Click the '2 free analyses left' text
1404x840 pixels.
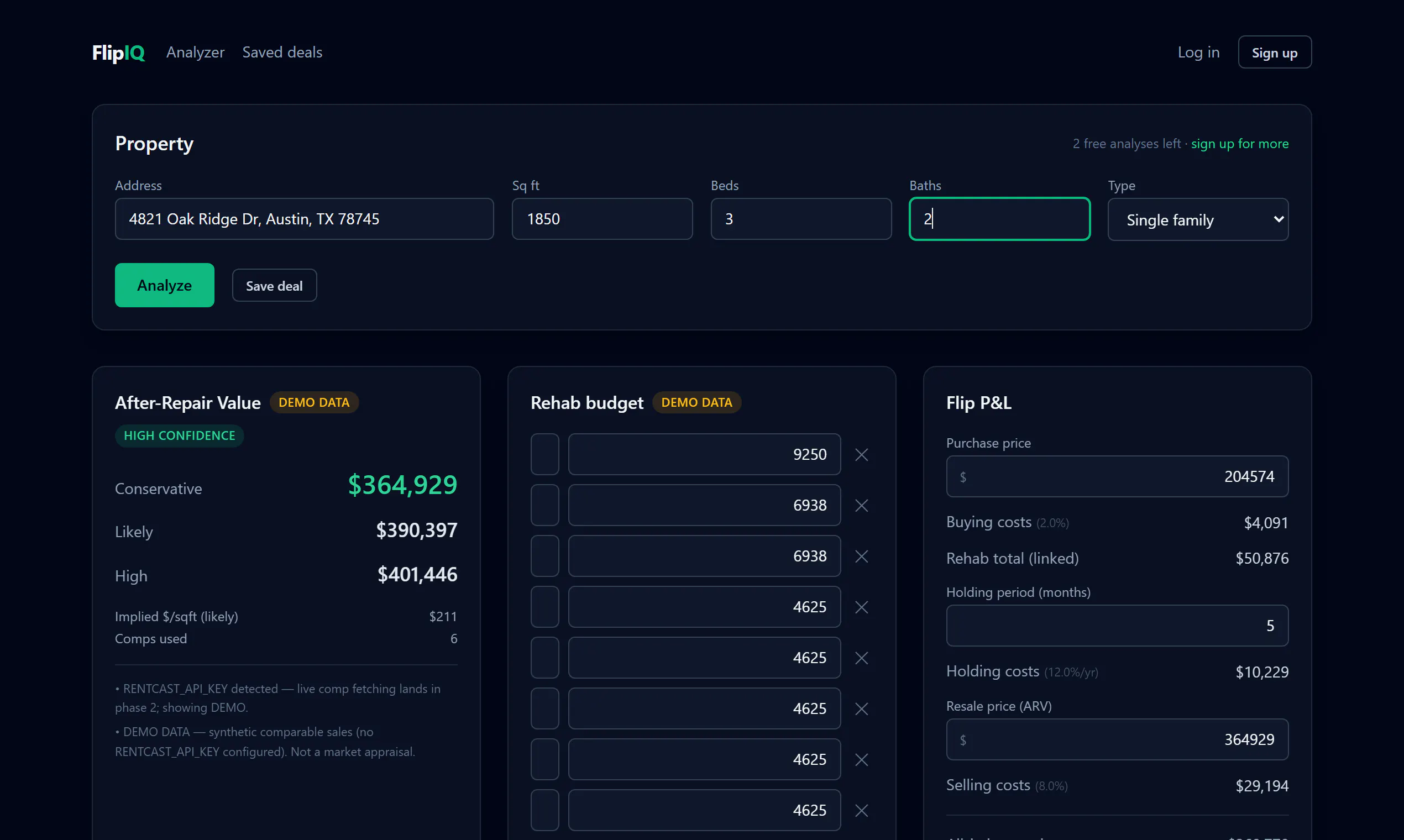pyautogui.click(x=1126, y=144)
